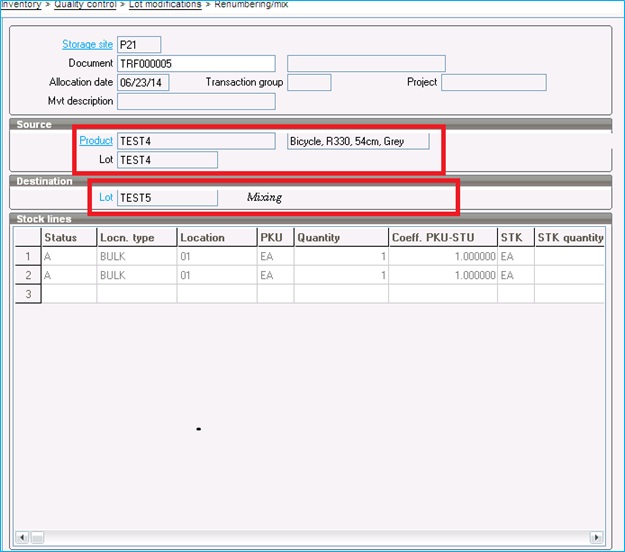Click the Coeff. PKU-STU column header
The height and width of the screenshot is (552, 625).
443,238
